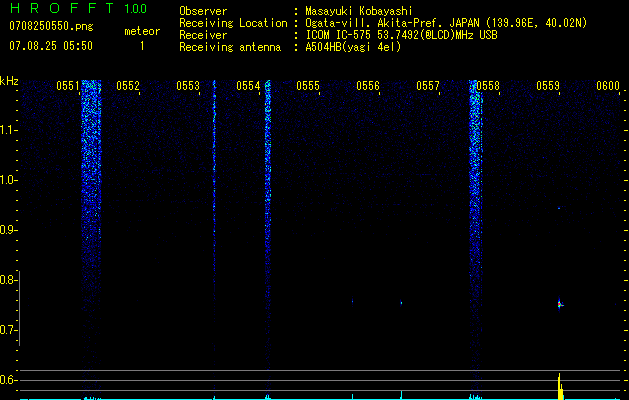Click the 1.1 kHz axis label
This screenshot has height=400, width=629.
[x=8, y=130]
